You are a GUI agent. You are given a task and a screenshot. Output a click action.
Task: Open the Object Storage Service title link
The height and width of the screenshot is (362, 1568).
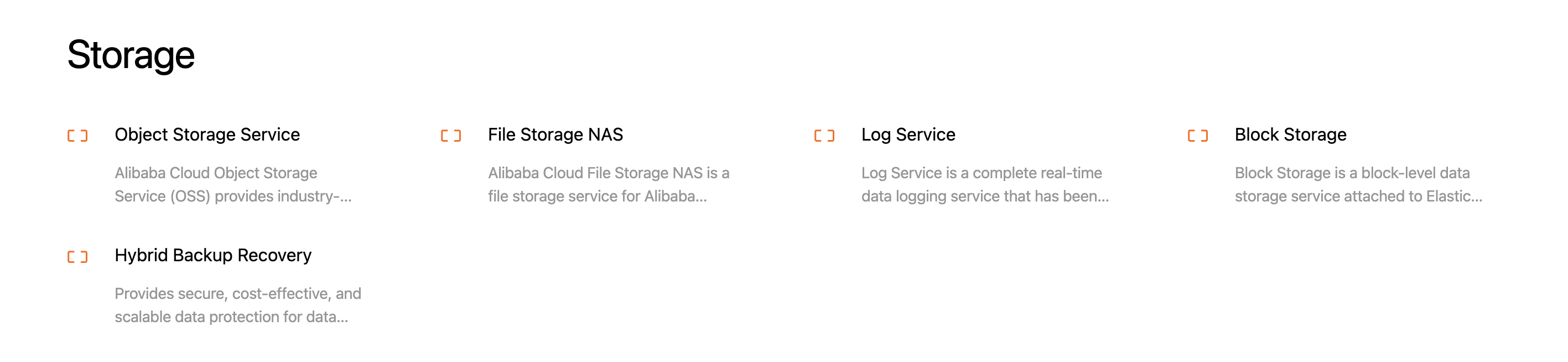[207, 135]
